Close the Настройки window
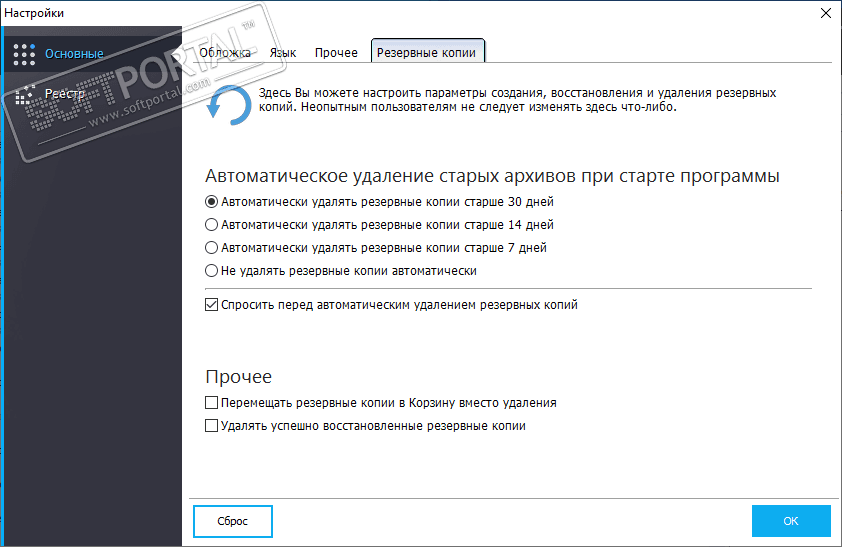Viewport: 842px width, 547px height. (x=826, y=13)
